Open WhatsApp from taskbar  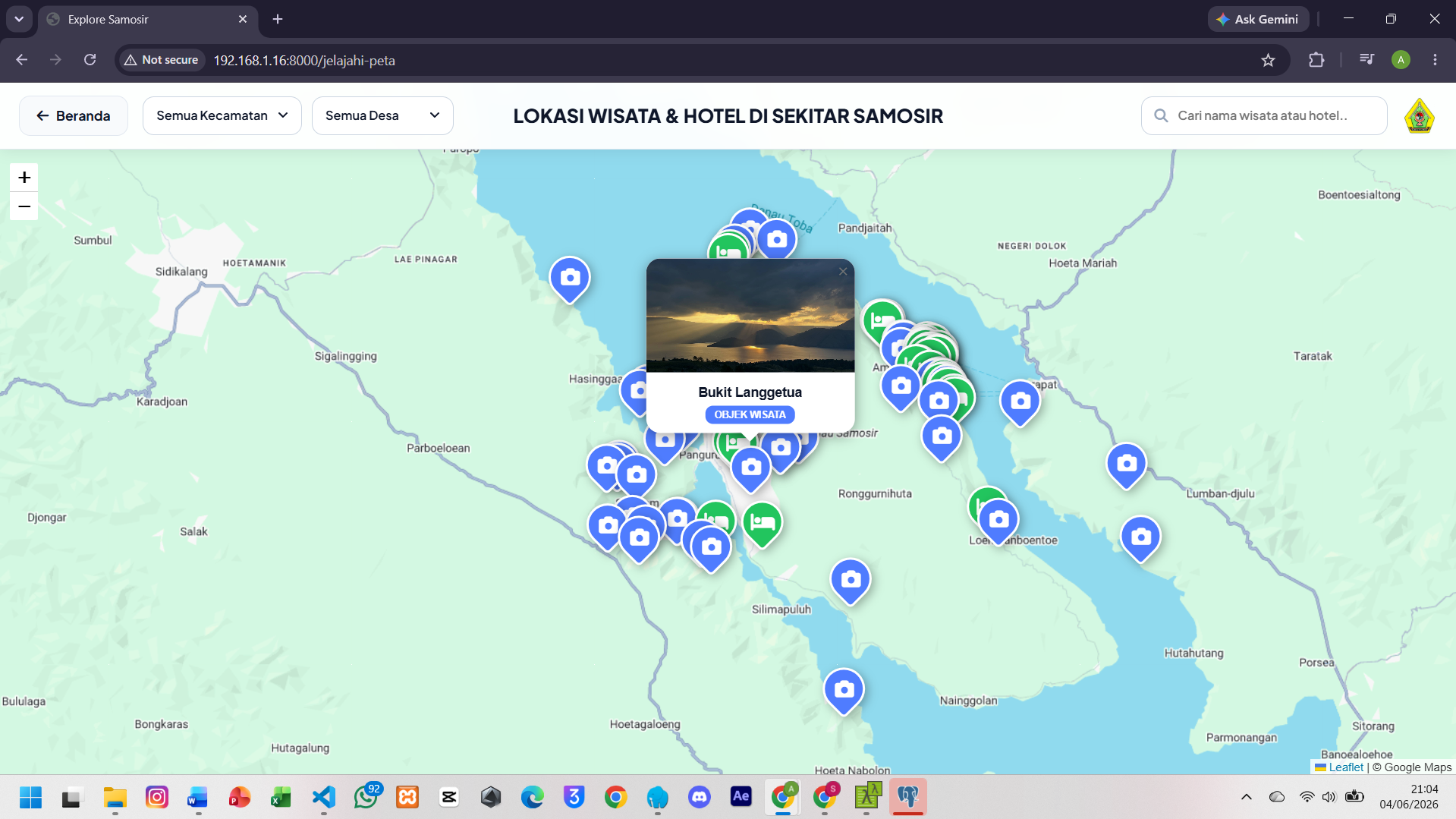click(366, 797)
